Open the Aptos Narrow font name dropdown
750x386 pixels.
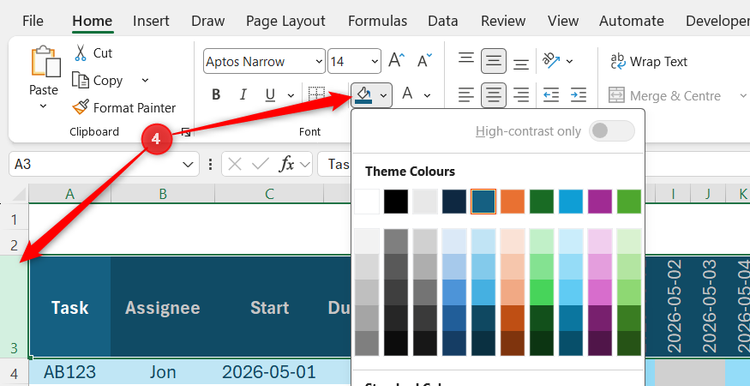pyautogui.click(x=319, y=61)
